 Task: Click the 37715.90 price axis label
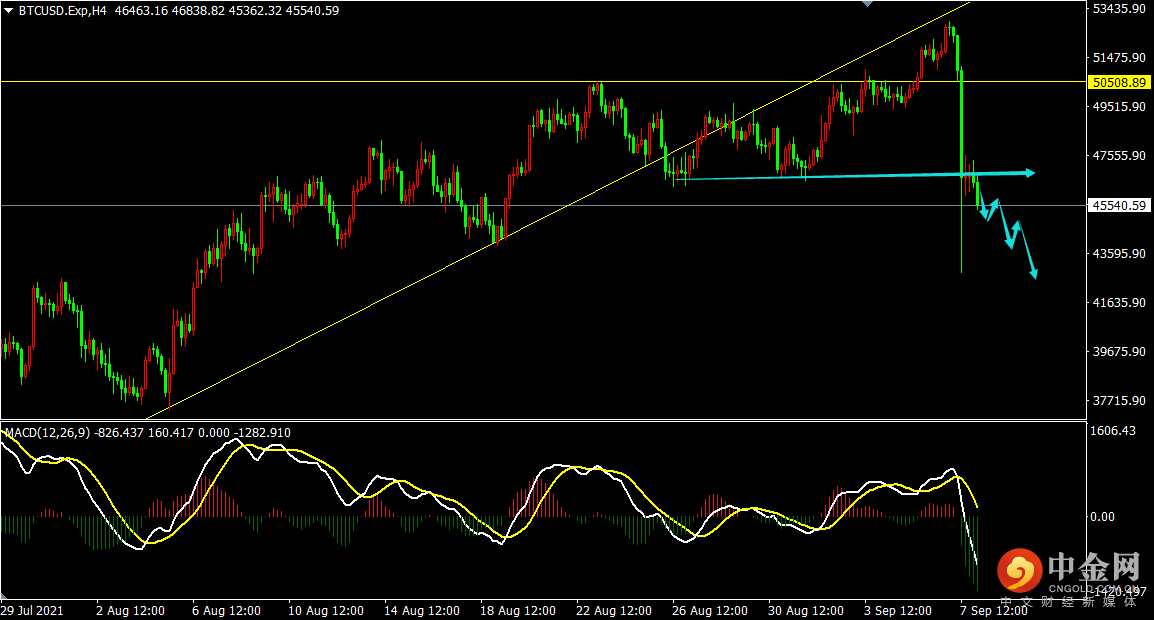(1119, 401)
